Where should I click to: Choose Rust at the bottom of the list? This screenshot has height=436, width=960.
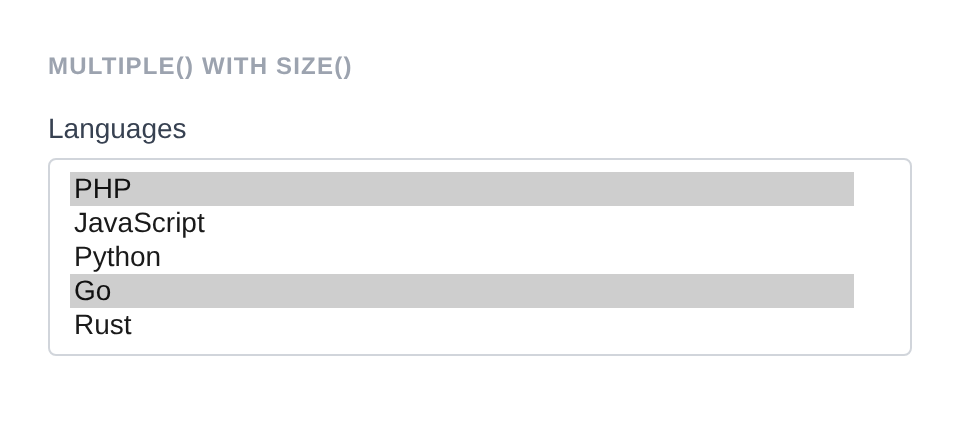[461, 325]
